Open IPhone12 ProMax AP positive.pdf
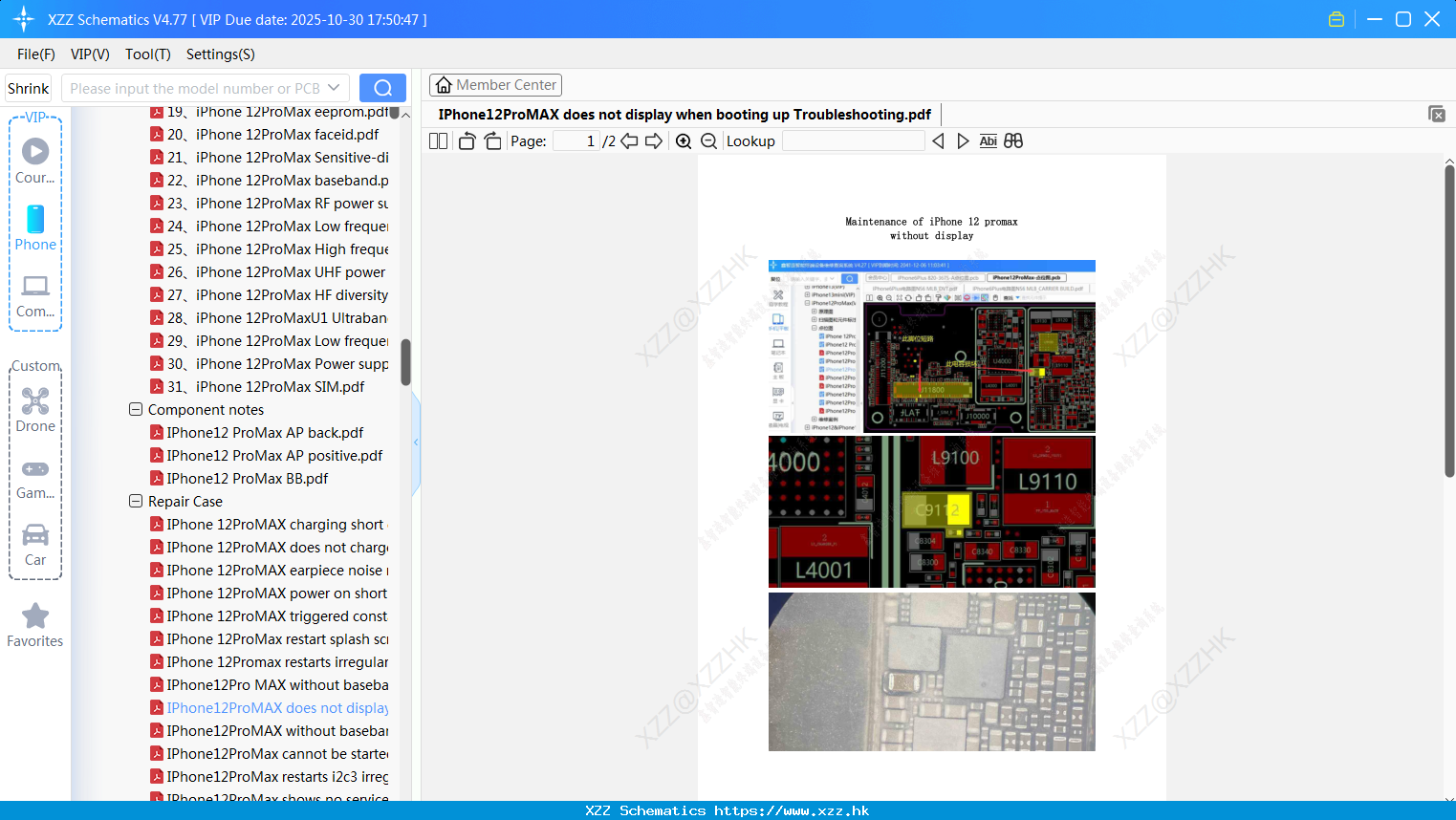Screen dimensions: 1456x820 [267, 456]
